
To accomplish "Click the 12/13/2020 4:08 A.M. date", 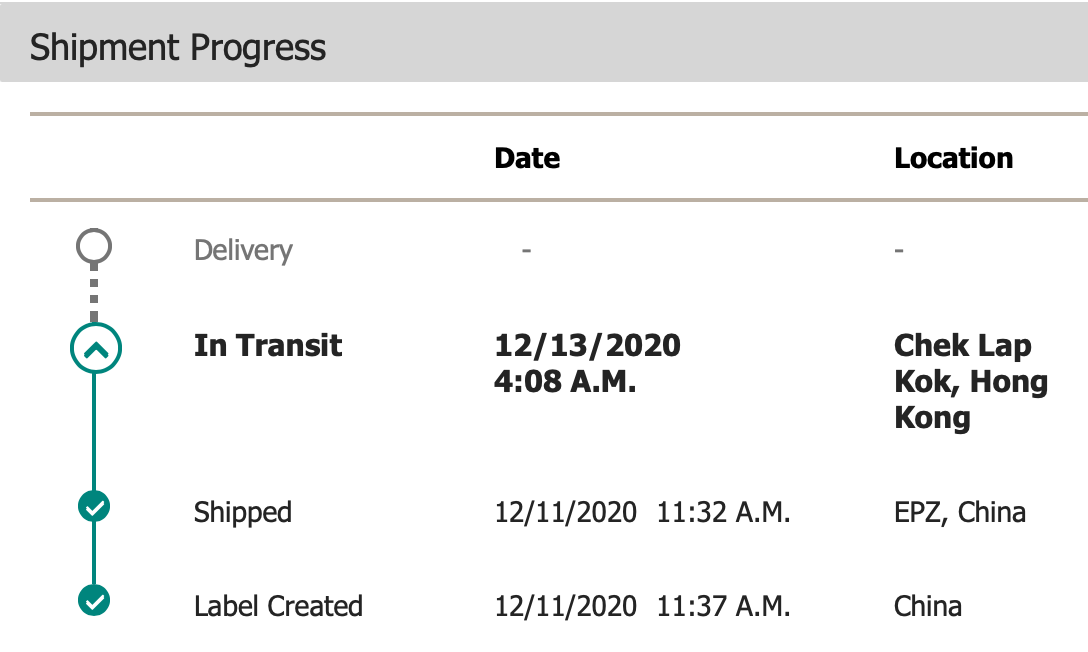I will [x=587, y=364].
